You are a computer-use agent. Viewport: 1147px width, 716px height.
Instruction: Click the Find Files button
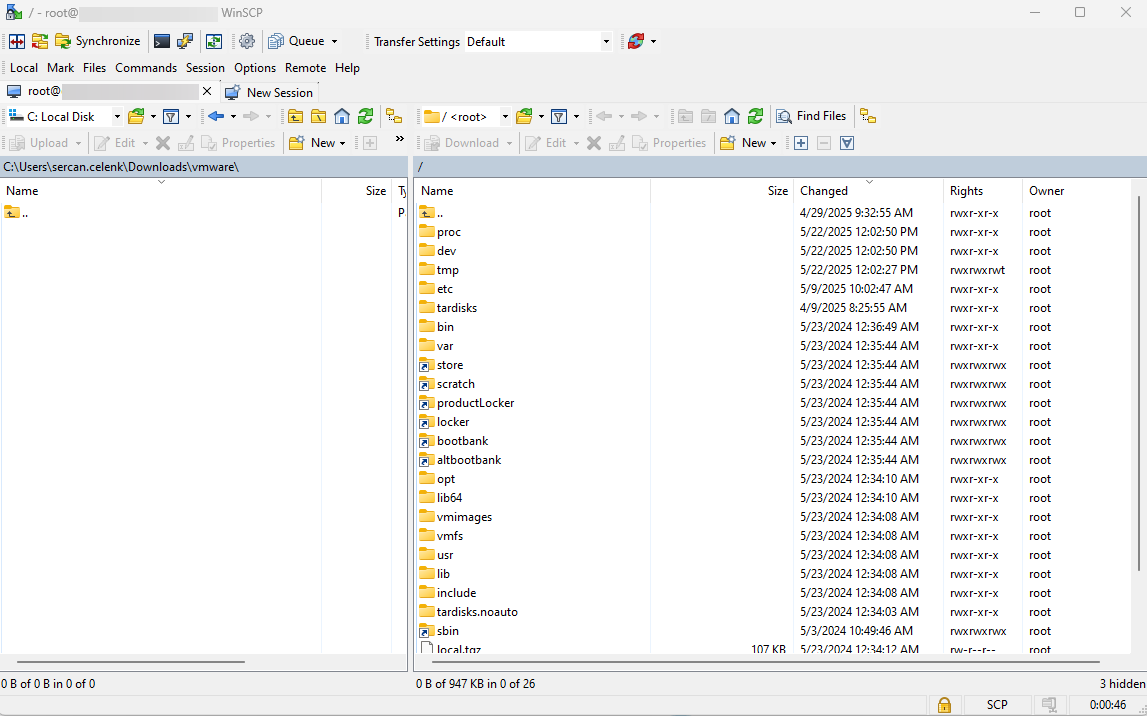click(811, 116)
